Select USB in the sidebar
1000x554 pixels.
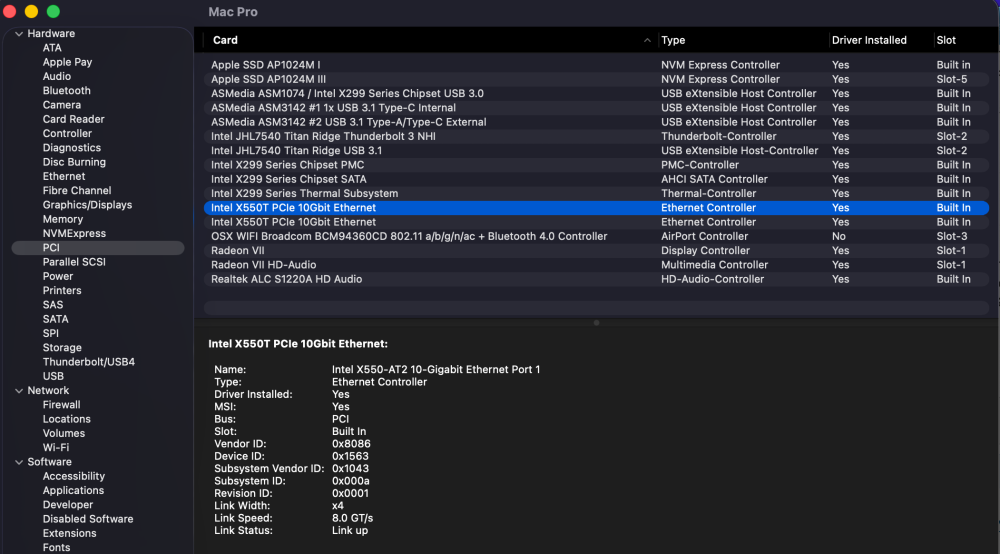(x=53, y=376)
